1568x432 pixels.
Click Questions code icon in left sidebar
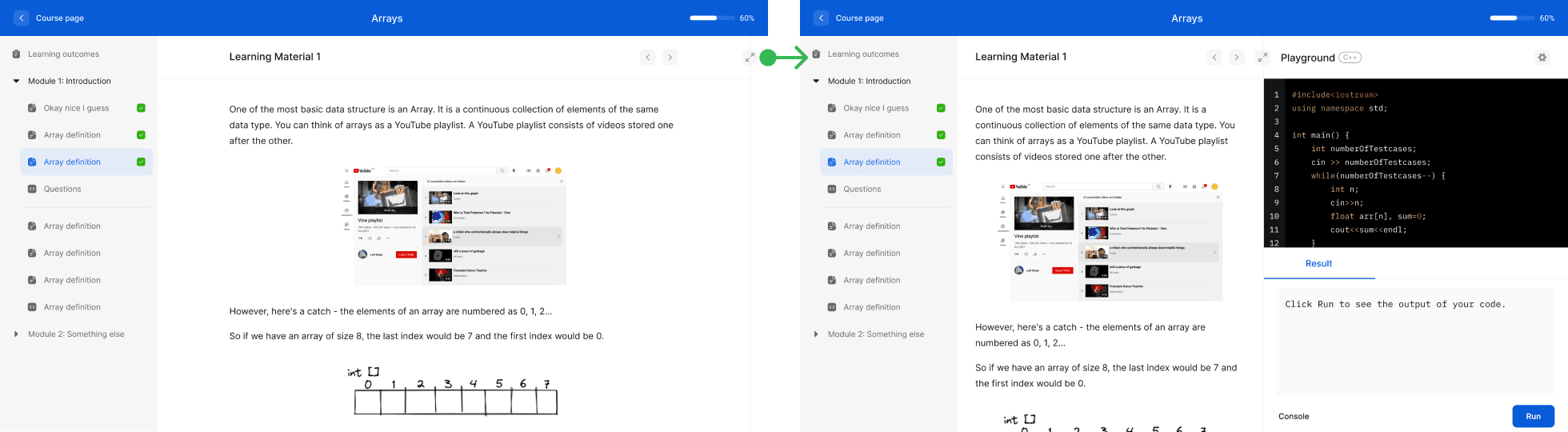point(32,190)
